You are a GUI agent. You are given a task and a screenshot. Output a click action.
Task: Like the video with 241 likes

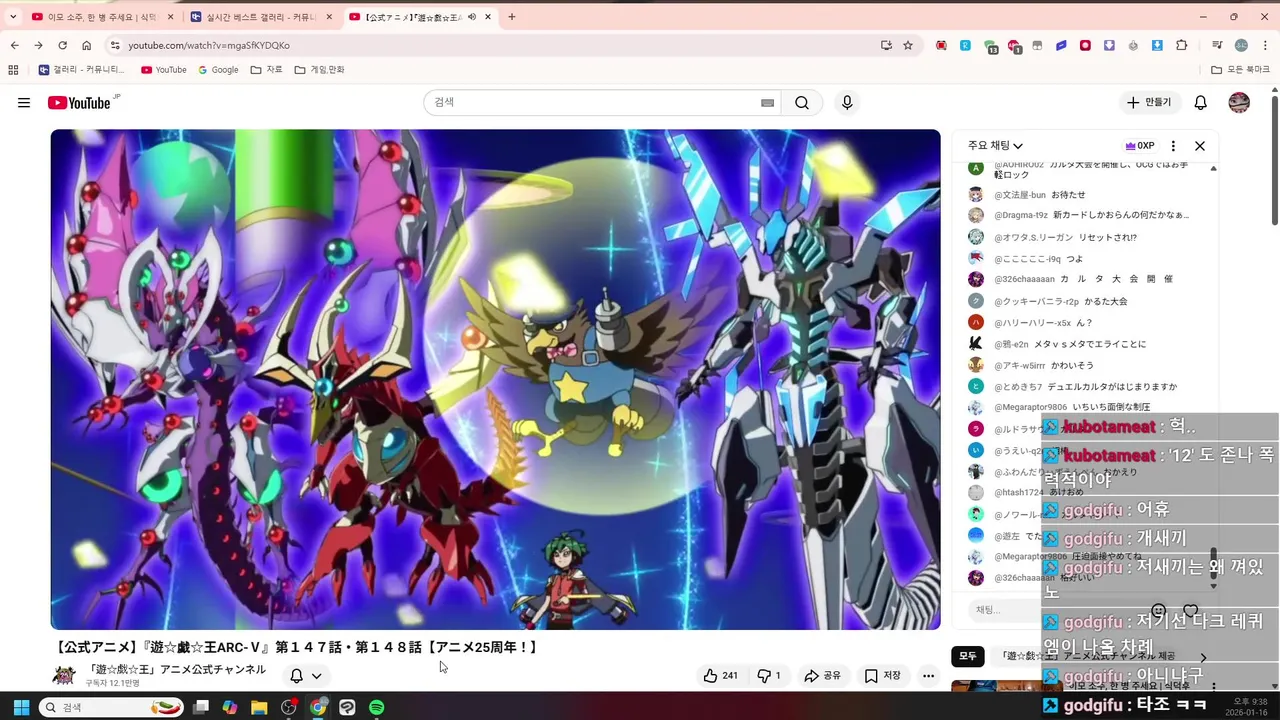tap(720, 676)
